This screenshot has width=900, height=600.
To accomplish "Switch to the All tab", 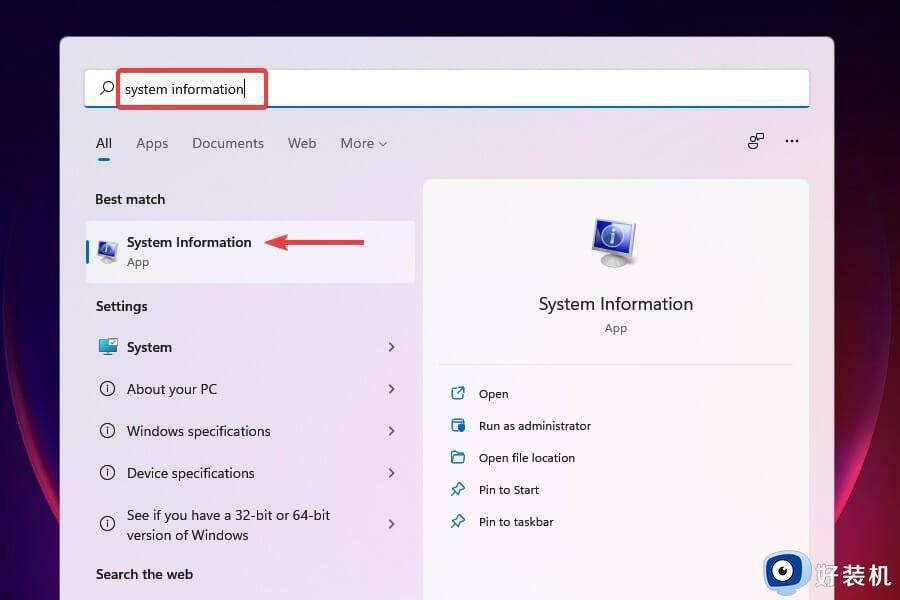I will [104, 143].
